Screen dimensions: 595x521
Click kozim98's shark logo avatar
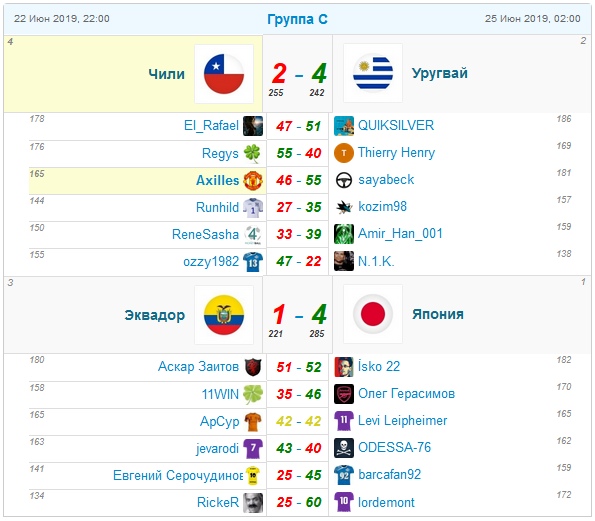[344, 207]
